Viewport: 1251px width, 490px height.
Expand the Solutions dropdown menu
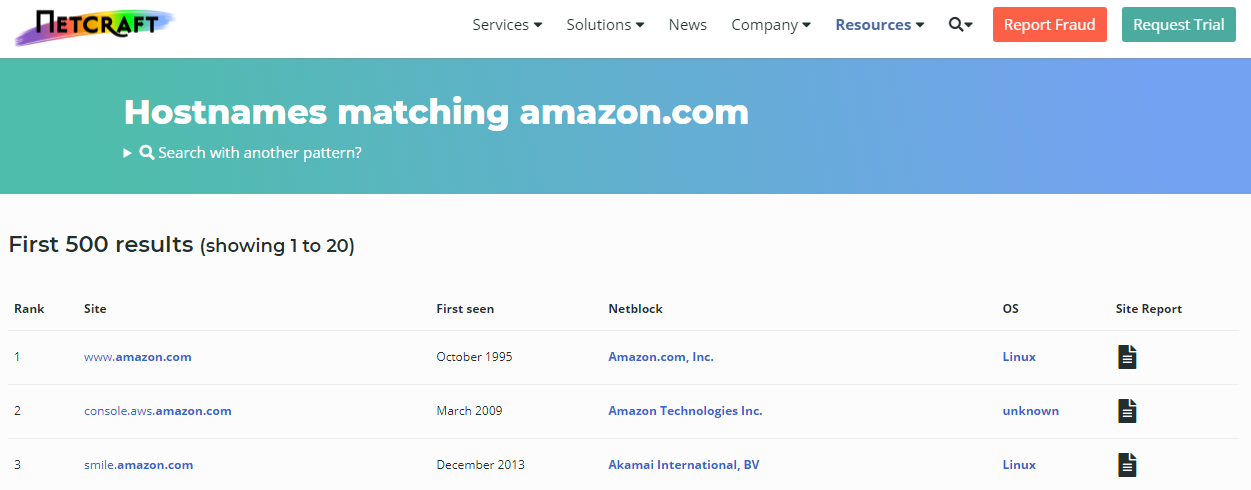pyautogui.click(x=605, y=25)
